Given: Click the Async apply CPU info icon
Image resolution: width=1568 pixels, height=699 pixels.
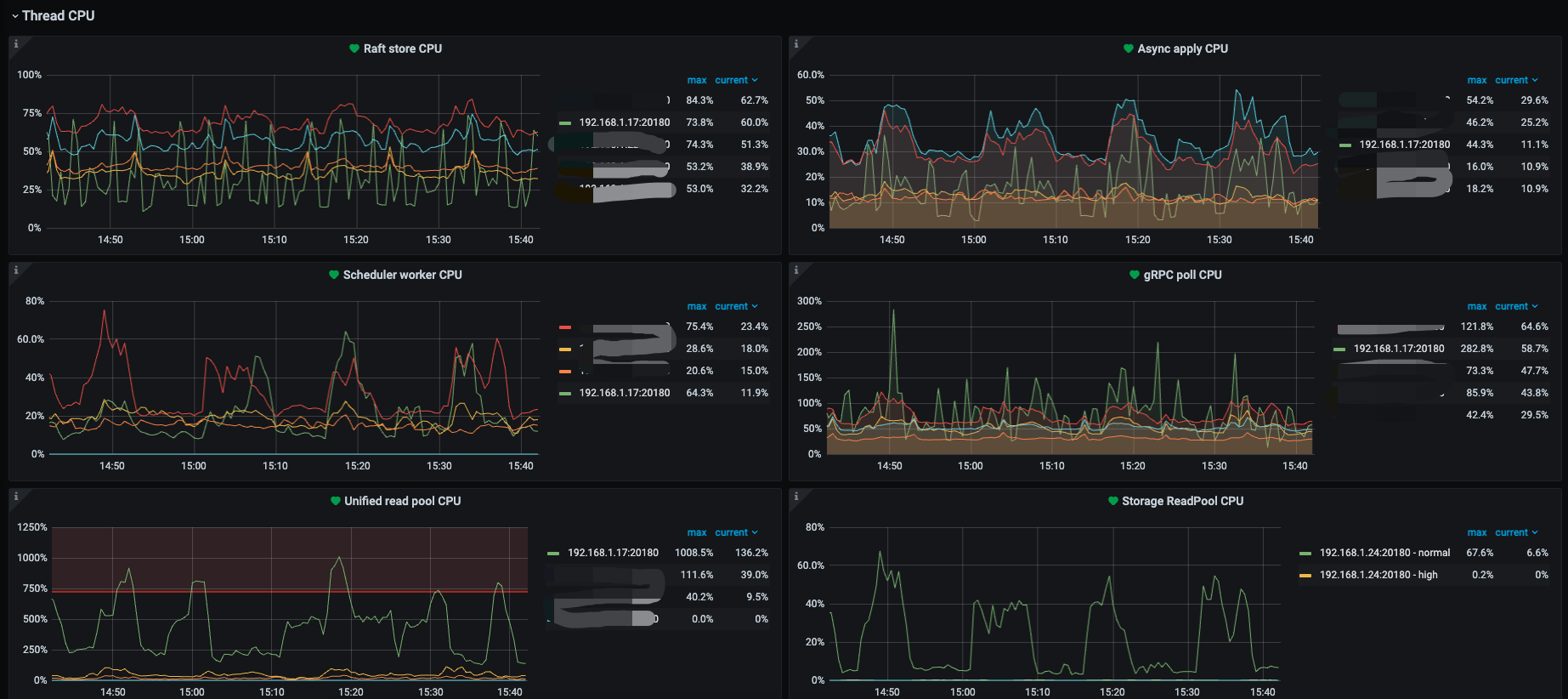Looking at the screenshot, I should [x=796, y=43].
